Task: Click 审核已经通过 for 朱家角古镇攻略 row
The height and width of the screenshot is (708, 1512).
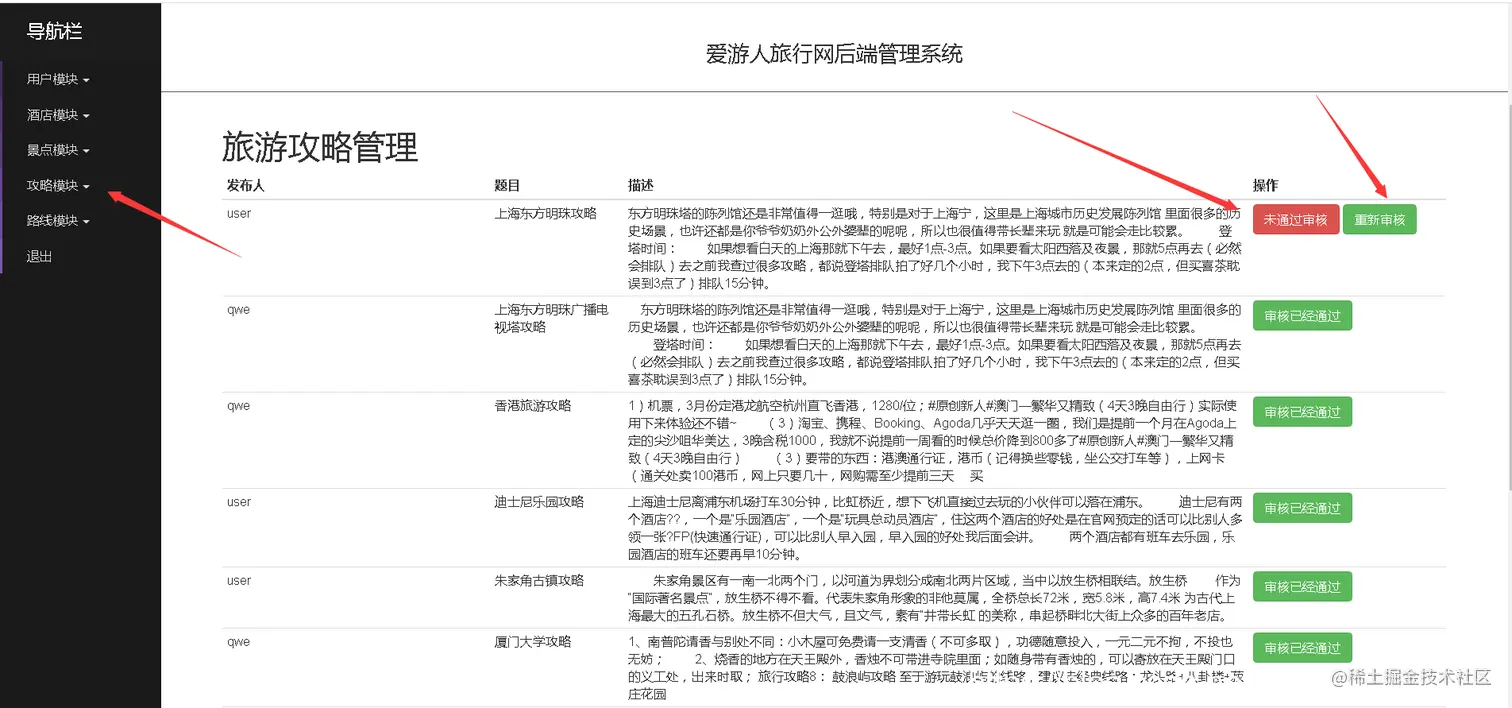Action: pos(1302,586)
